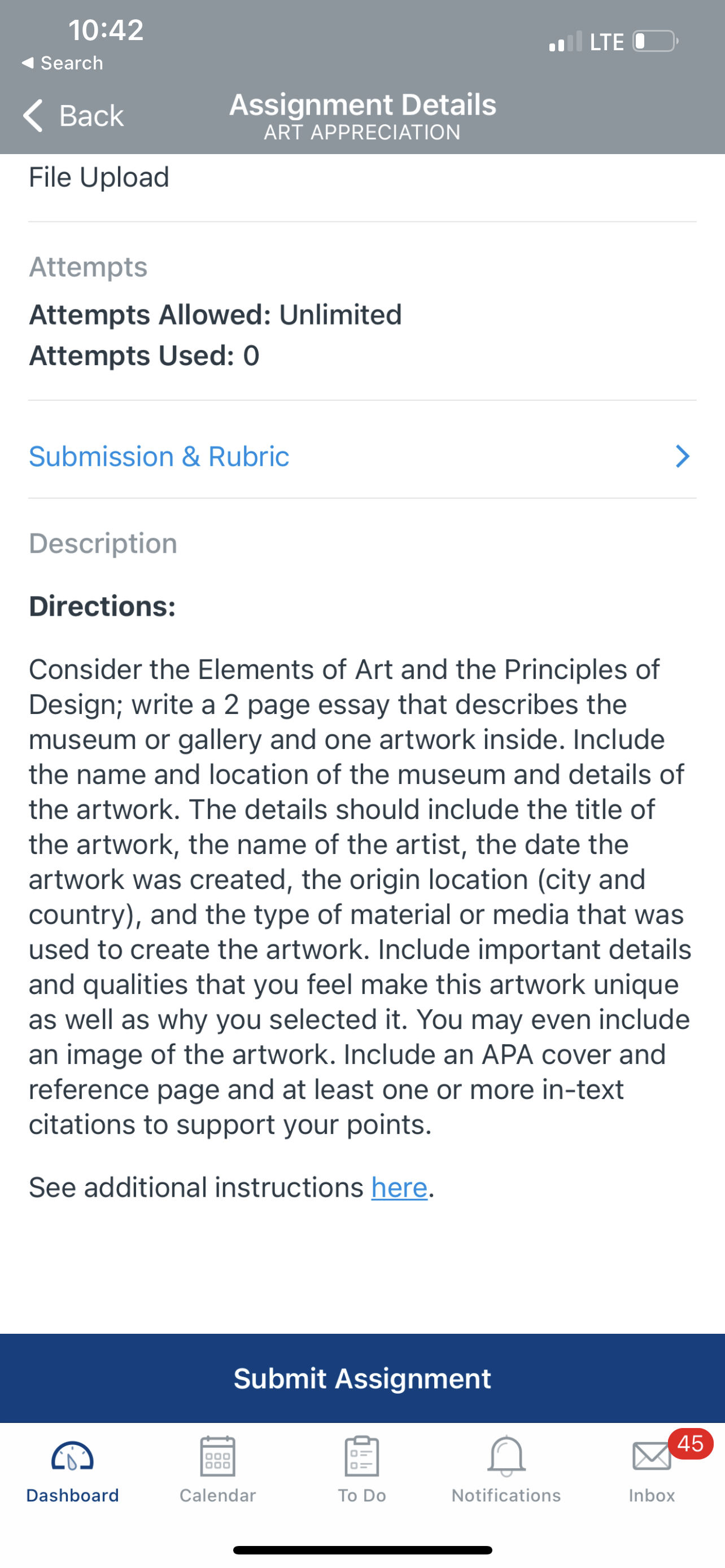
Task: Return to Search via the status bar link
Action: pos(62,63)
